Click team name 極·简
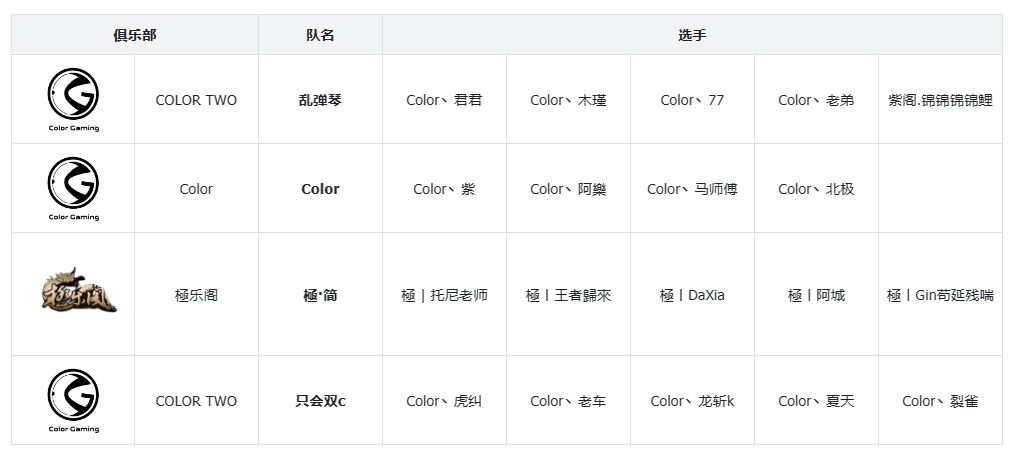This screenshot has height=452, width=1016. [x=320, y=295]
